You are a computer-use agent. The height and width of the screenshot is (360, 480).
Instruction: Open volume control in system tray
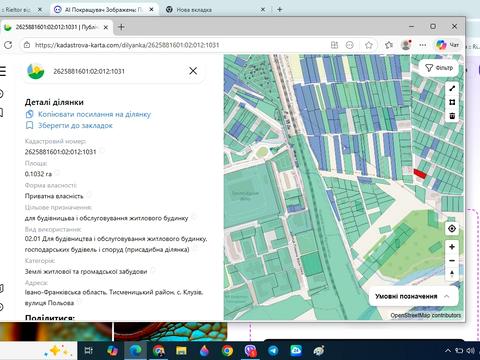pyautogui.click(x=471, y=351)
